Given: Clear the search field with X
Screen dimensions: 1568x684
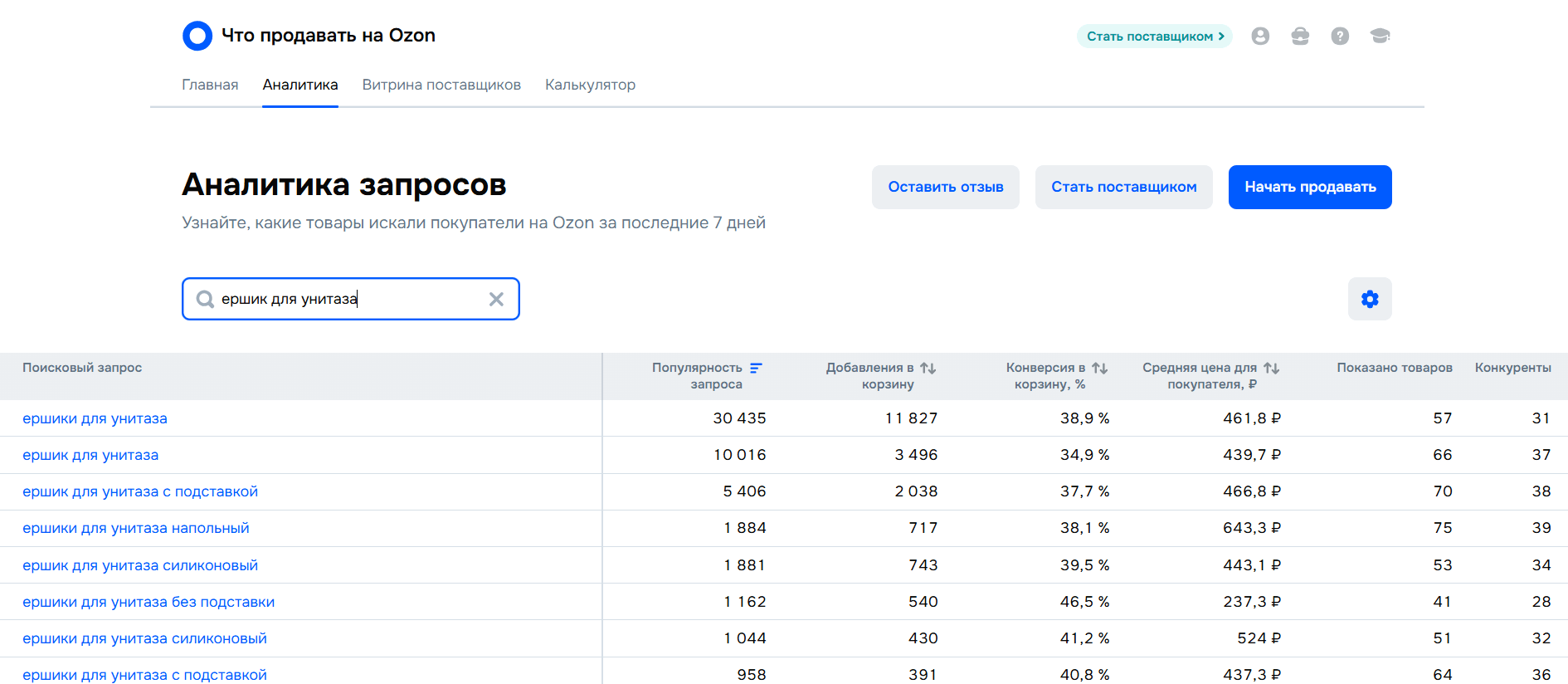Looking at the screenshot, I should [496, 299].
